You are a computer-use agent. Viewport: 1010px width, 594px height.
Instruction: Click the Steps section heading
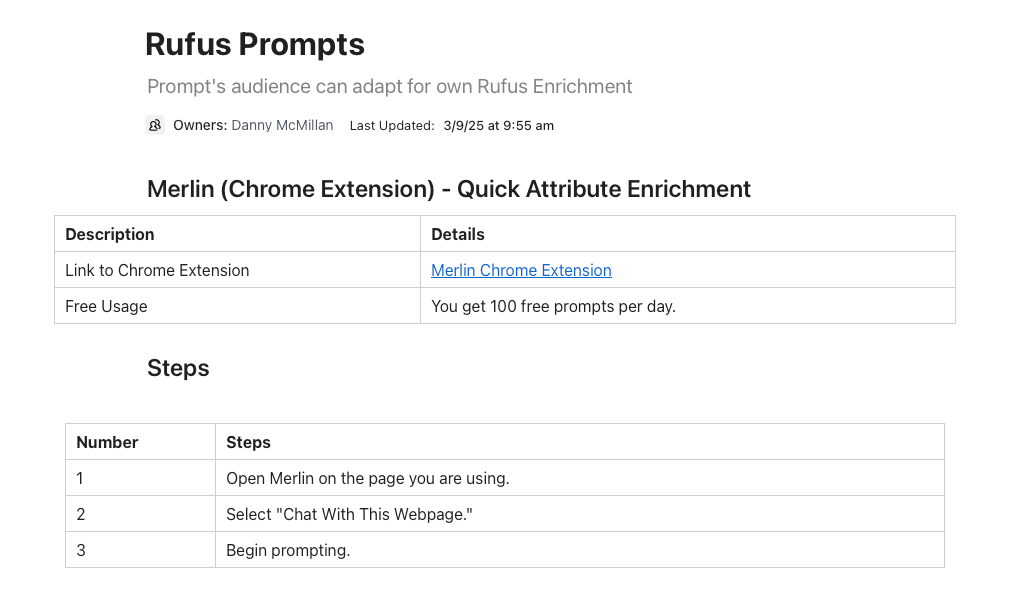tap(178, 368)
